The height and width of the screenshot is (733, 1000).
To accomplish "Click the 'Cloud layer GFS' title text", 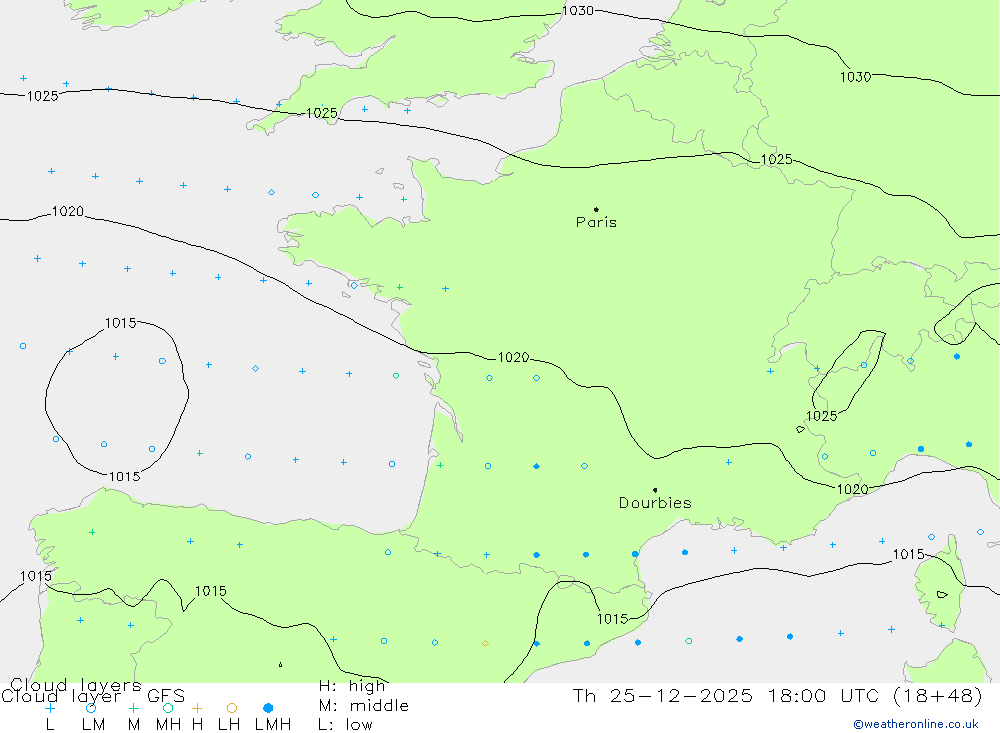I will [93, 696].
